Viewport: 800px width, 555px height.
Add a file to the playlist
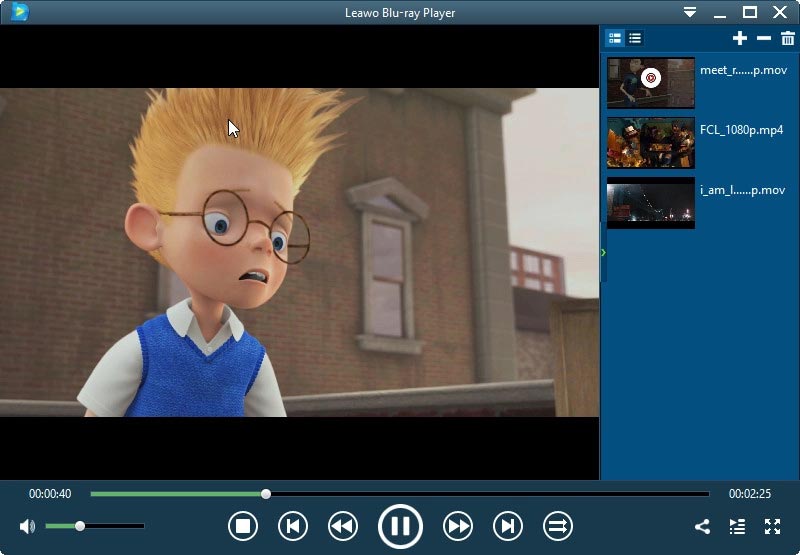pyautogui.click(x=739, y=38)
